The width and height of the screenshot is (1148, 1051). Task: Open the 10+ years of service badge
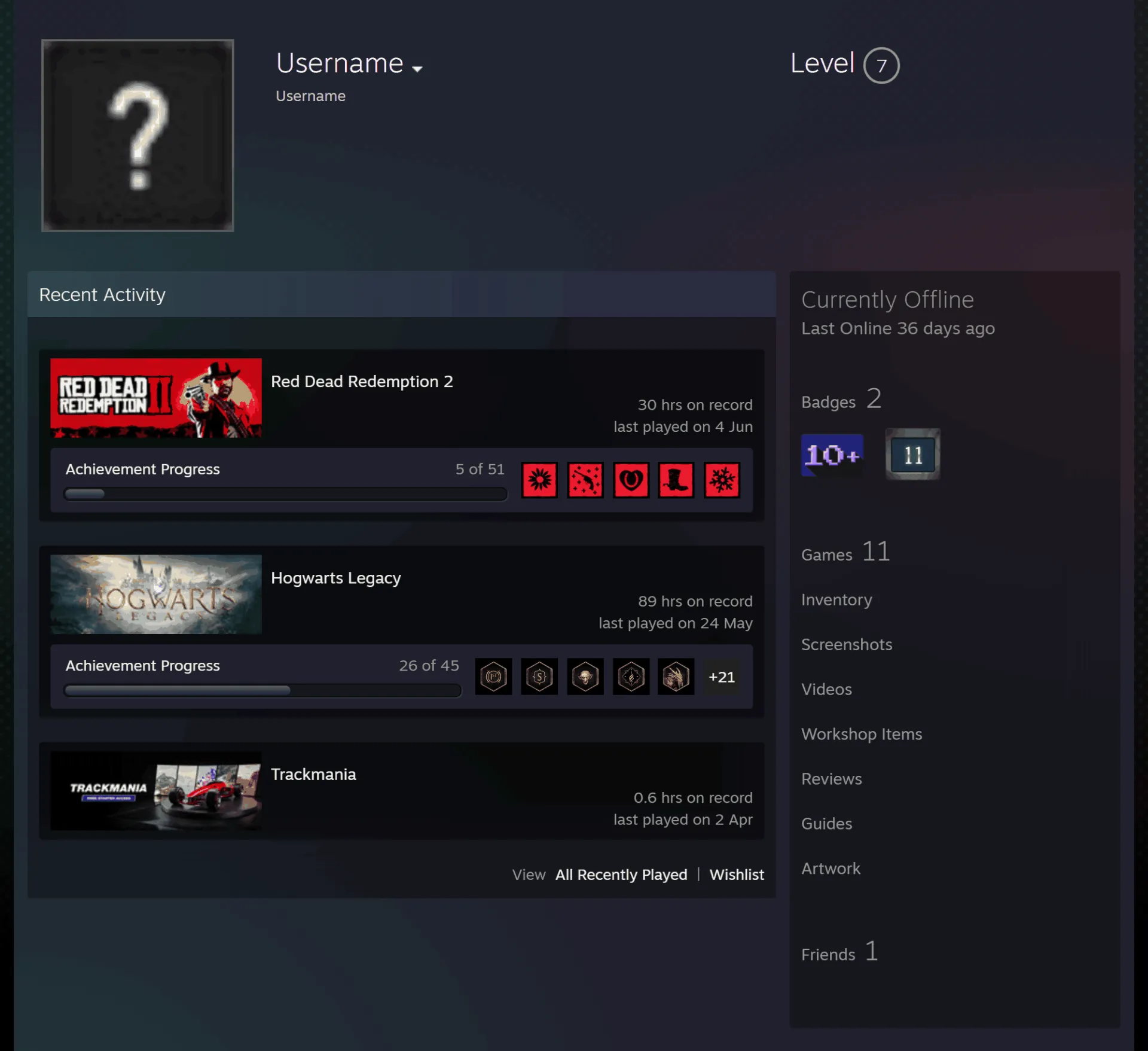click(832, 455)
